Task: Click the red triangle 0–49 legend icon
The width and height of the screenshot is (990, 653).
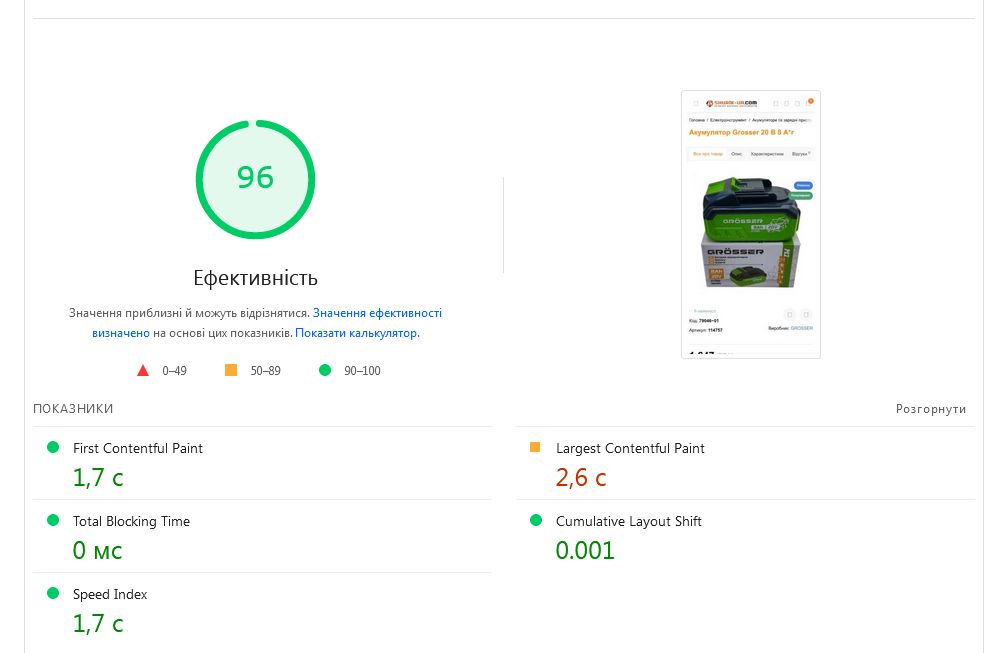Action: (x=143, y=370)
